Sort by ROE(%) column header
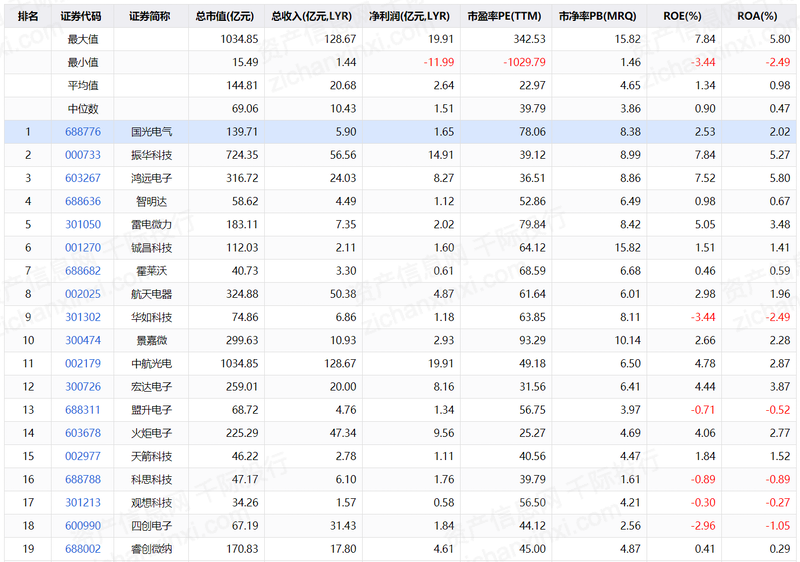Image resolution: width=800 pixels, height=562 pixels. [x=682, y=16]
